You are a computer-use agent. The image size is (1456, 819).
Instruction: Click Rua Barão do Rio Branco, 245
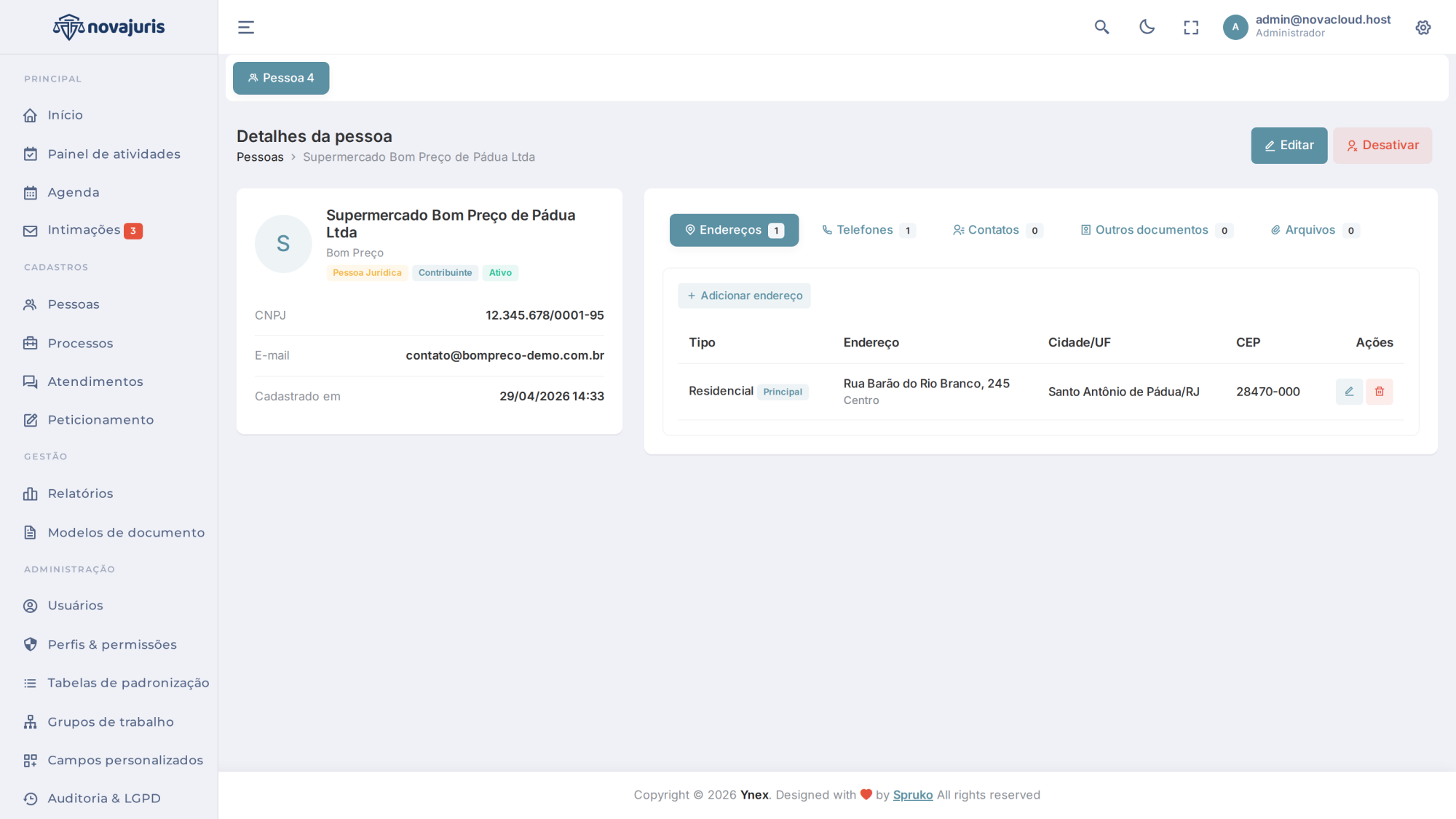click(926, 384)
